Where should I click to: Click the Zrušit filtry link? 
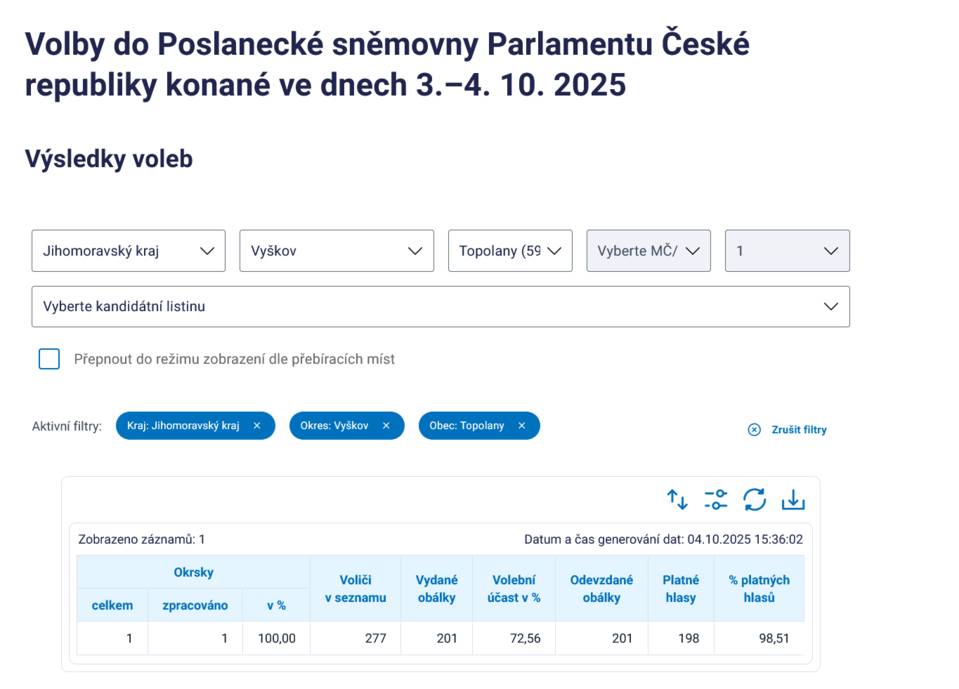pyautogui.click(x=798, y=430)
